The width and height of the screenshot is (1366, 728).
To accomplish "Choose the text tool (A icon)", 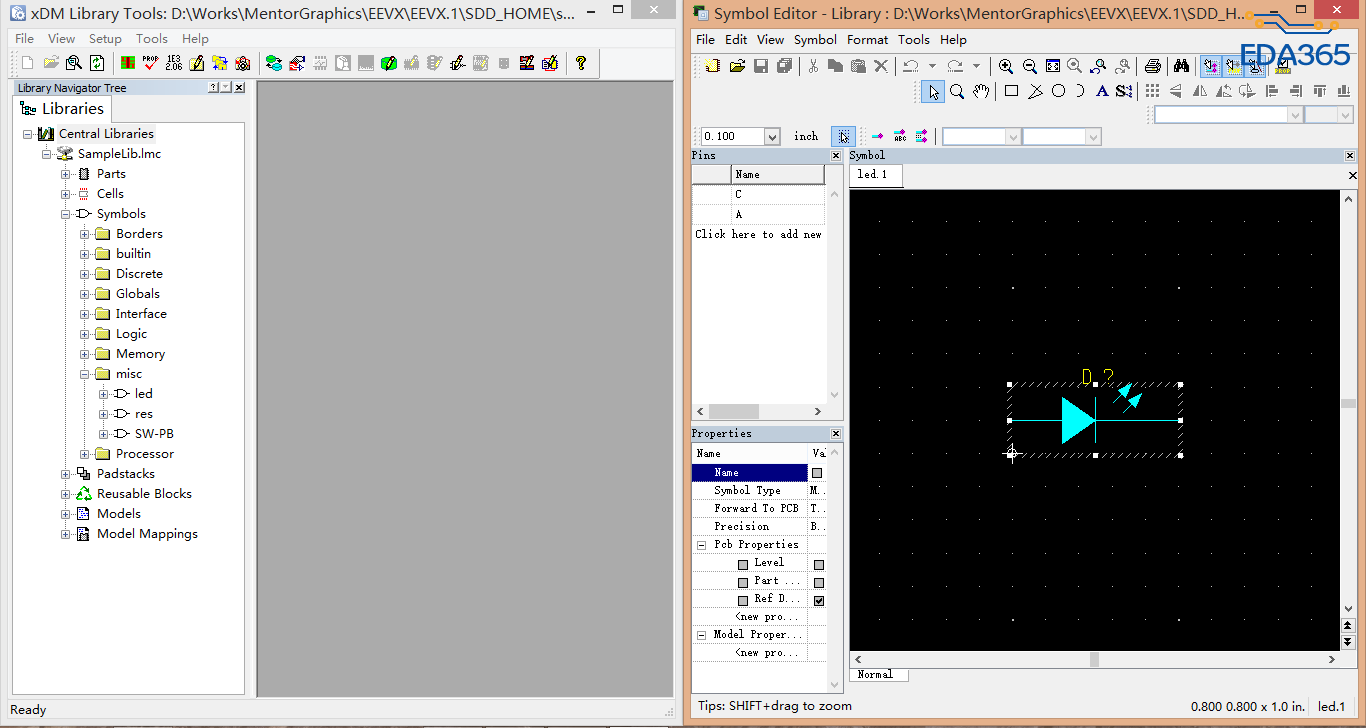I will tap(1102, 92).
